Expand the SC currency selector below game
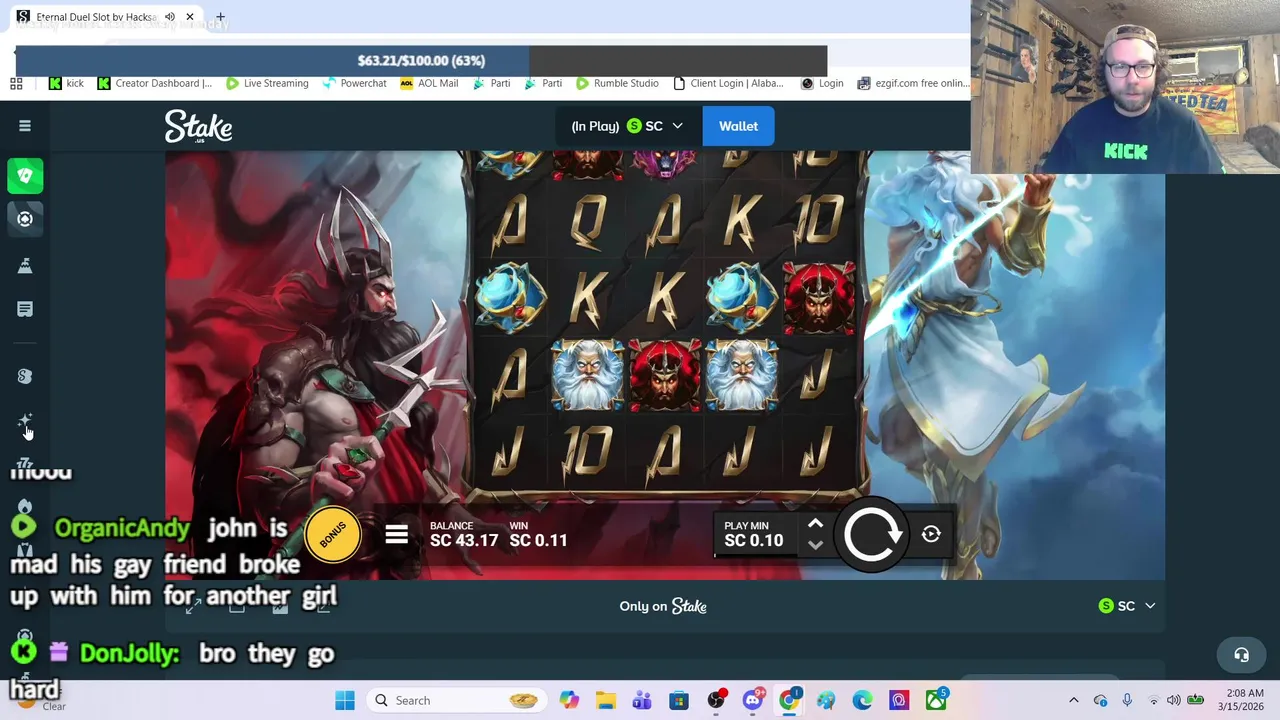1280x720 pixels. (x=1127, y=606)
